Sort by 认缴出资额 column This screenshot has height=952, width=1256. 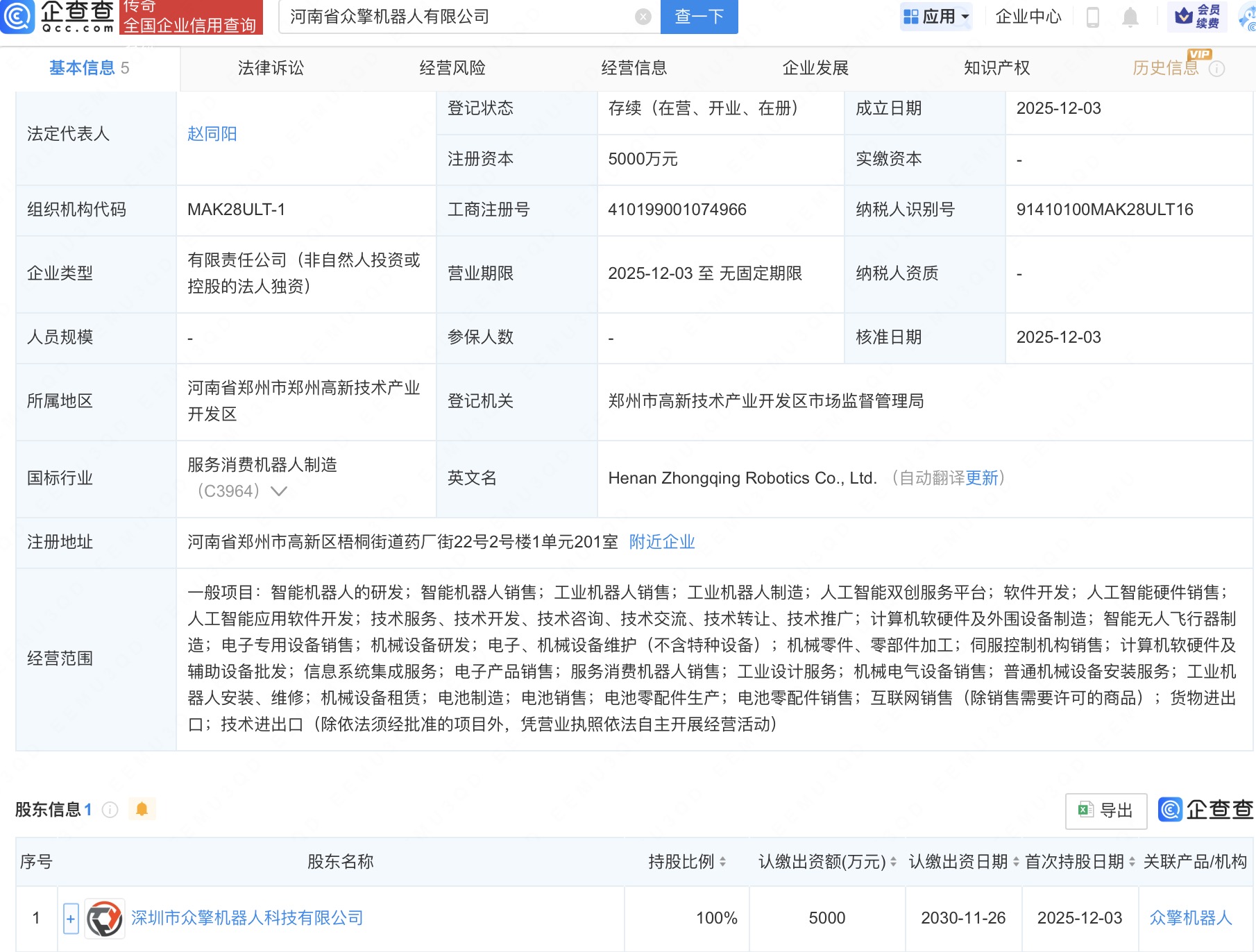(x=893, y=862)
